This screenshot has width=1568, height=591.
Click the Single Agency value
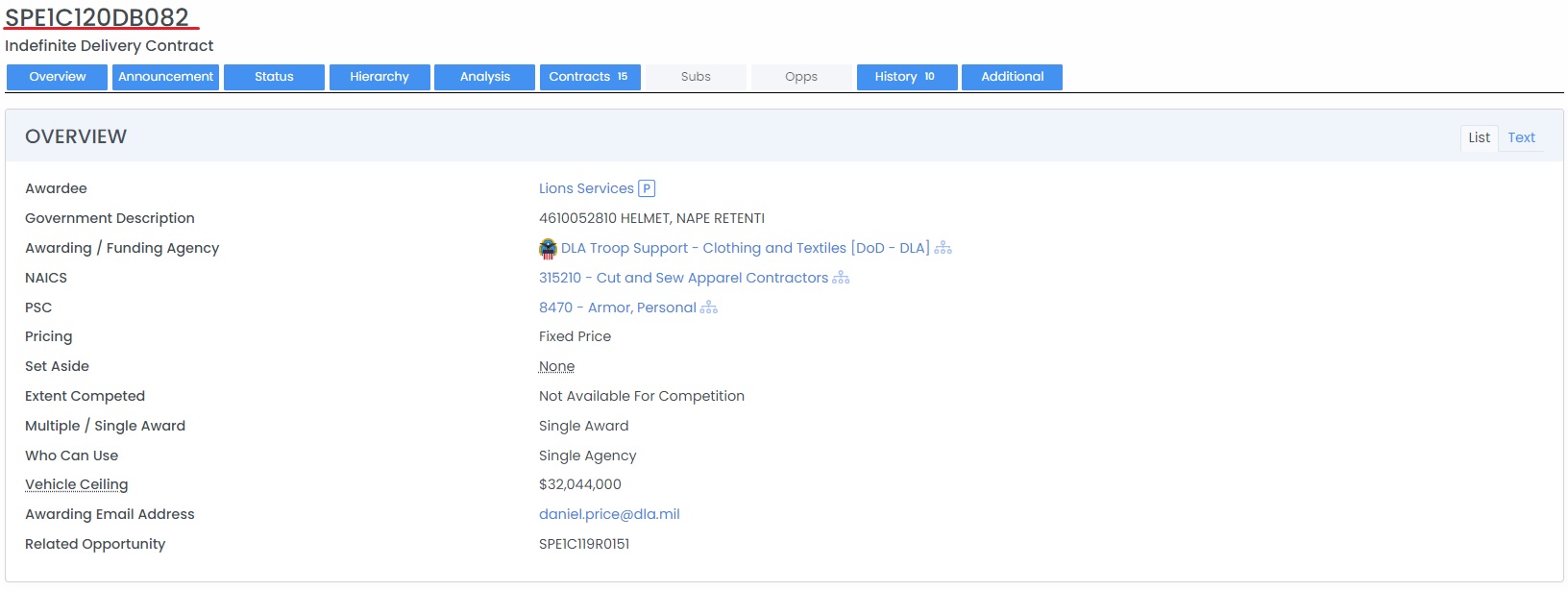587,456
